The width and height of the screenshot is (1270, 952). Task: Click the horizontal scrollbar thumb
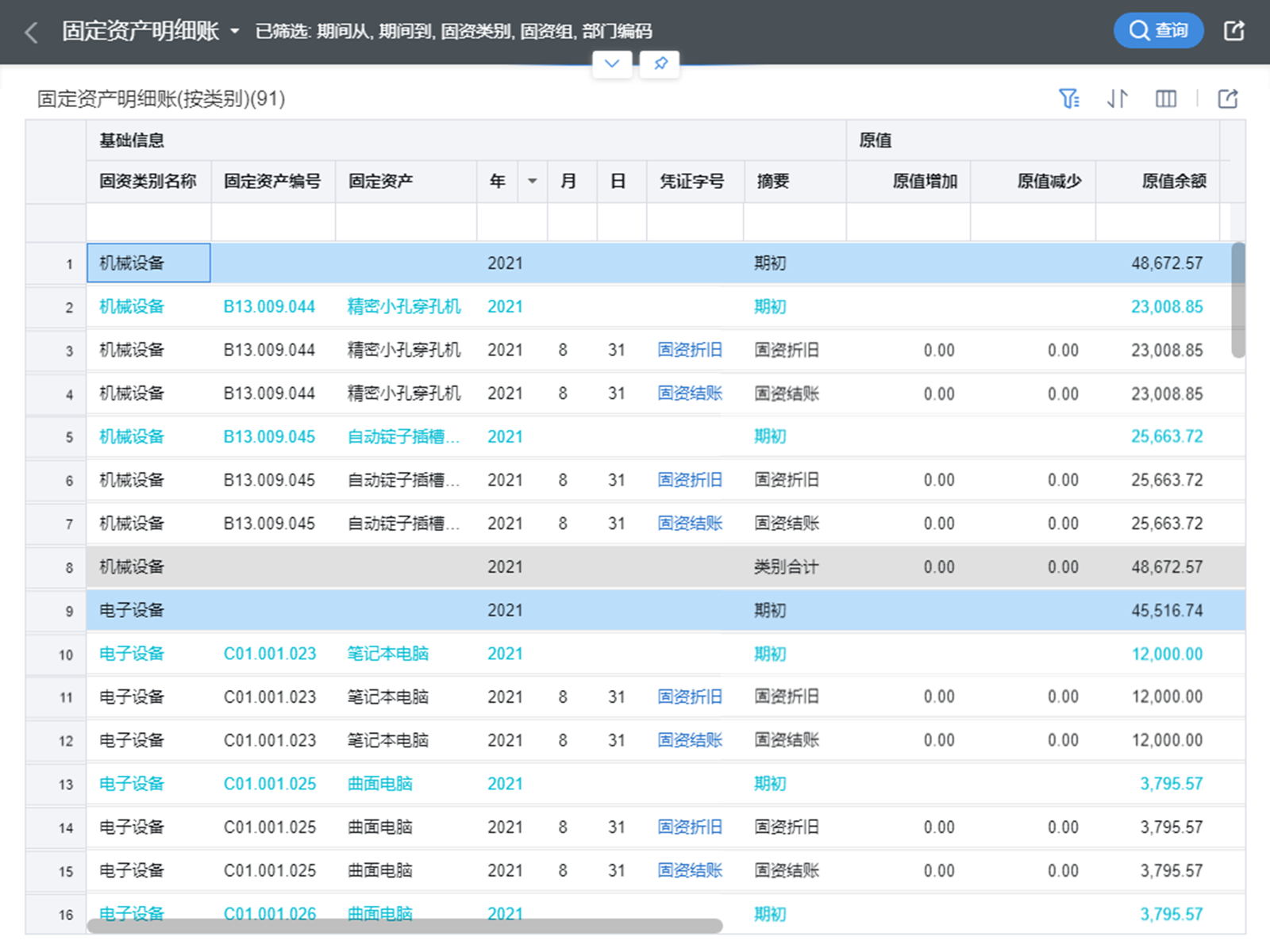tap(405, 926)
